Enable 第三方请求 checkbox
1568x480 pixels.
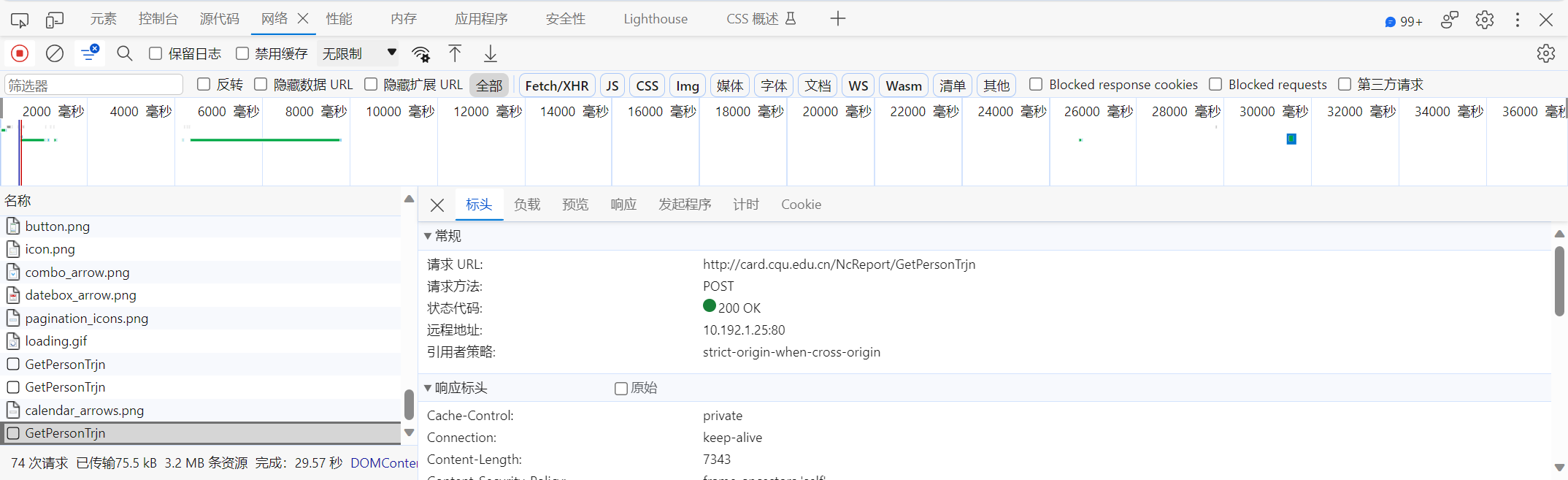coord(1345,84)
